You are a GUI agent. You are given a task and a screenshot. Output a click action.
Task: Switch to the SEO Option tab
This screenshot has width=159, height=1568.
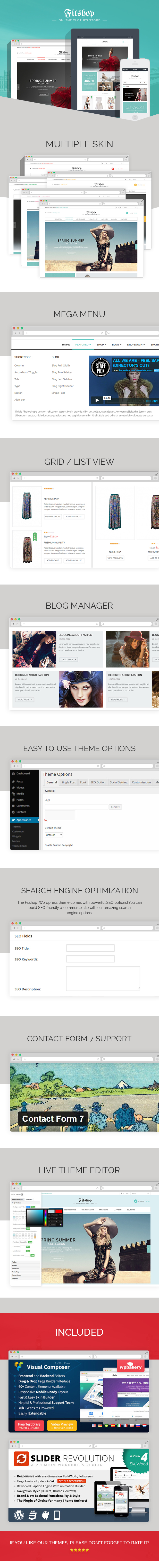(98, 782)
